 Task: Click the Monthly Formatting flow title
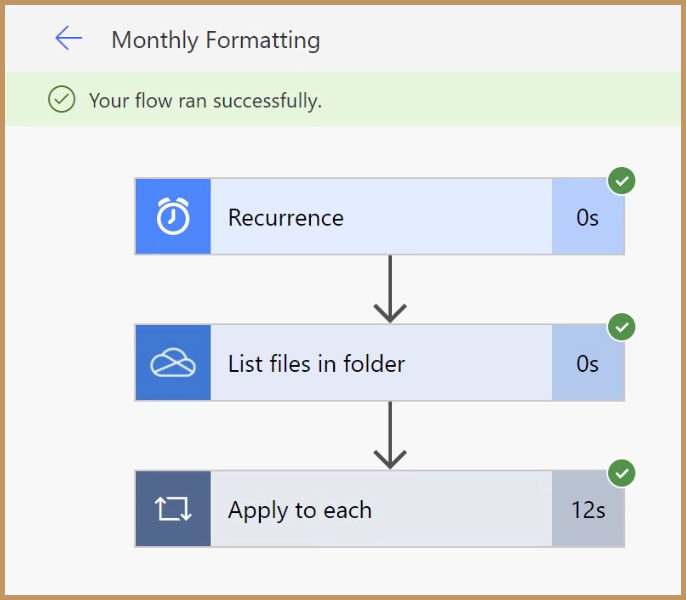[216, 40]
